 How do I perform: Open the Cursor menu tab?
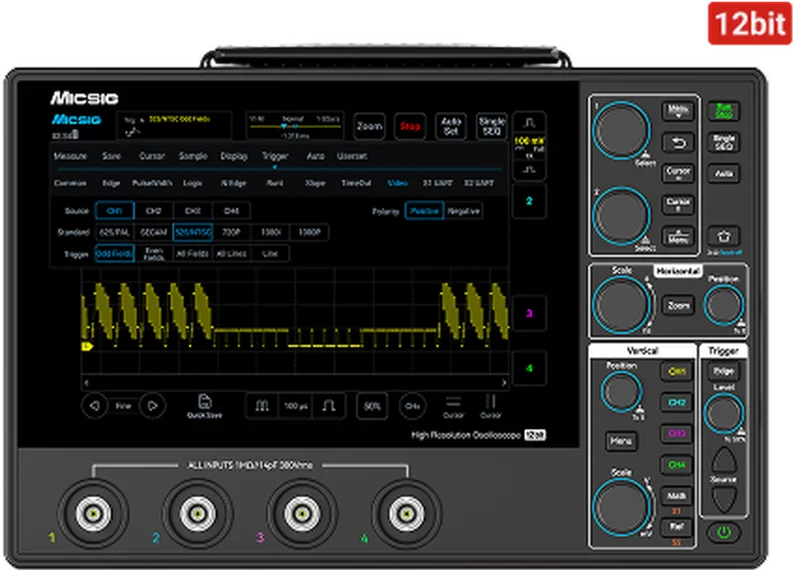(152, 156)
